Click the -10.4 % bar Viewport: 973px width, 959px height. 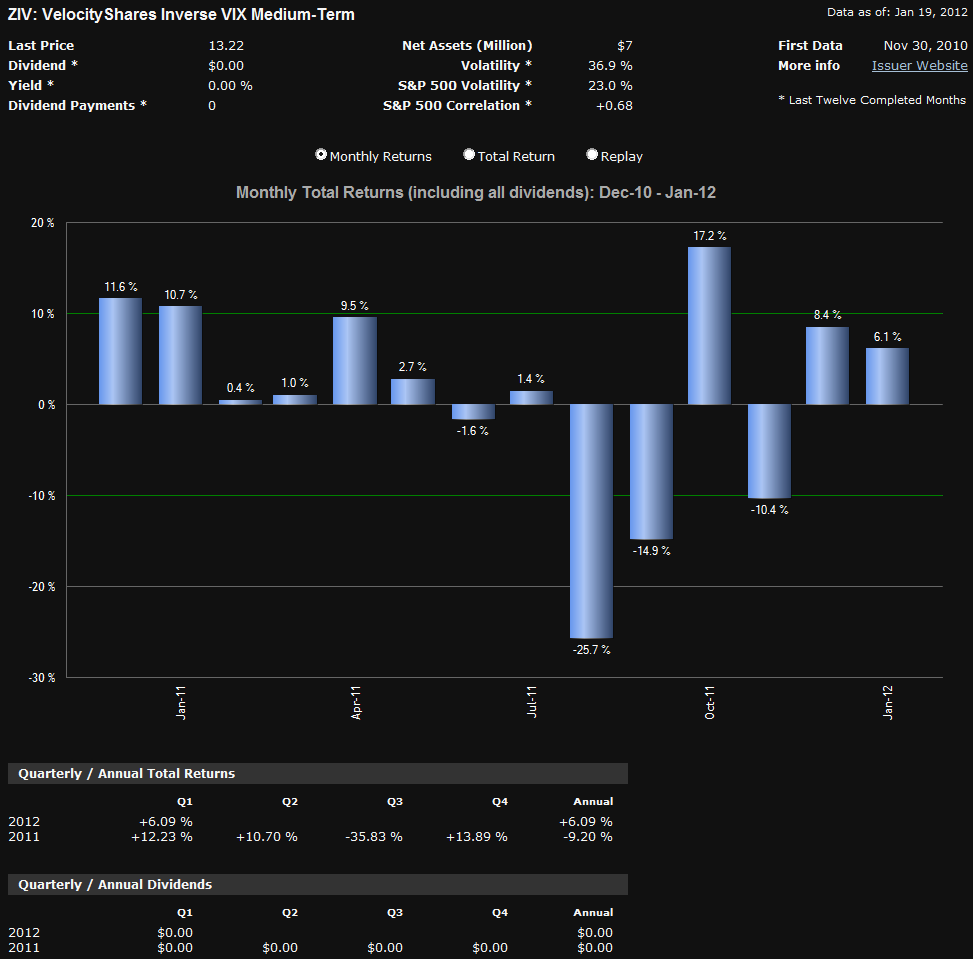pos(769,450)
